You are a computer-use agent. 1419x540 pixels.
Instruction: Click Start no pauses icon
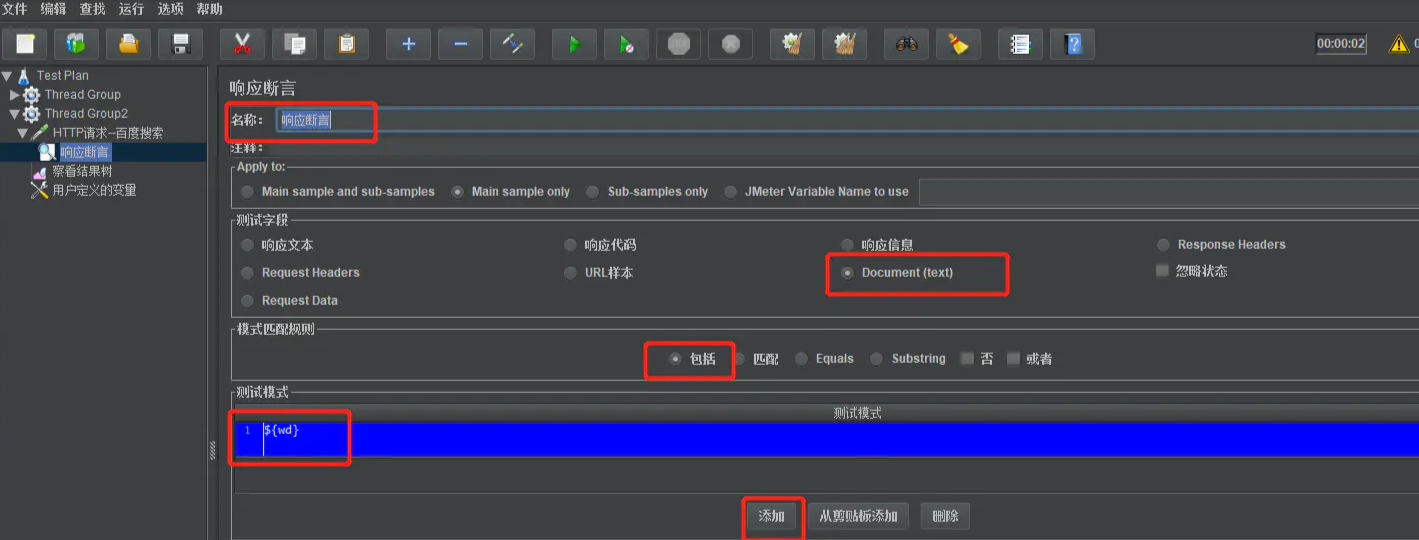click(x=626, y=44)
